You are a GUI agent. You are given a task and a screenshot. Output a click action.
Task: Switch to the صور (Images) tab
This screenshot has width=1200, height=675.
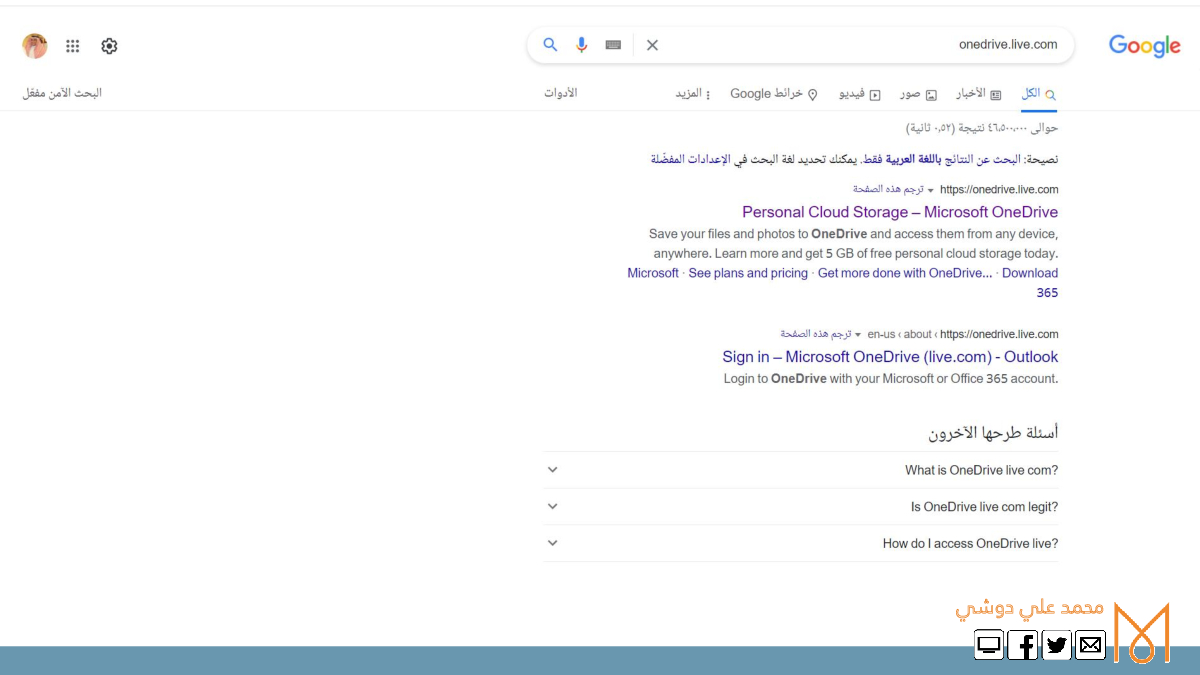click(918, 94)
